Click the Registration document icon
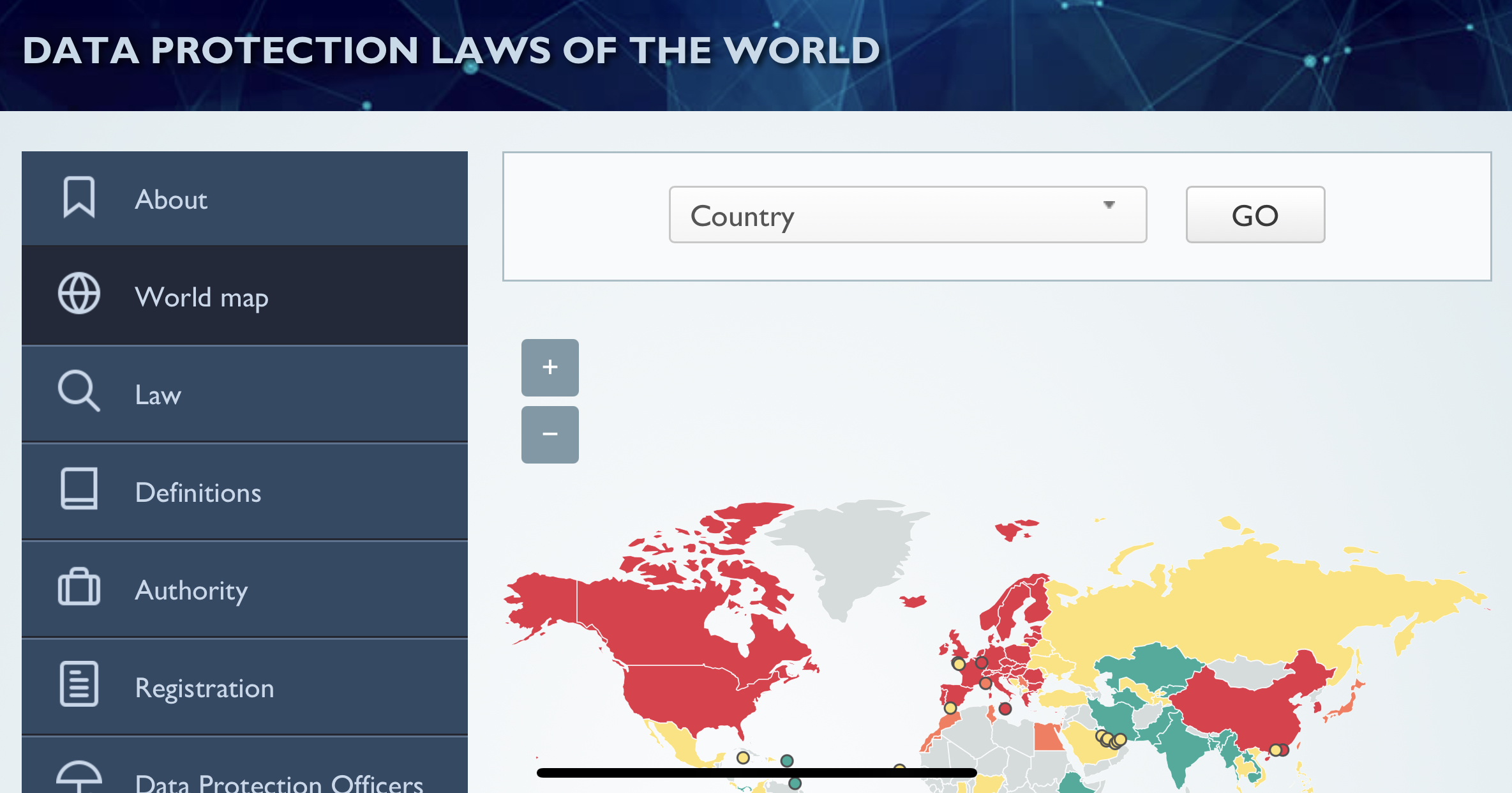This screenshot has width=1512, height=793. point(79,684)
